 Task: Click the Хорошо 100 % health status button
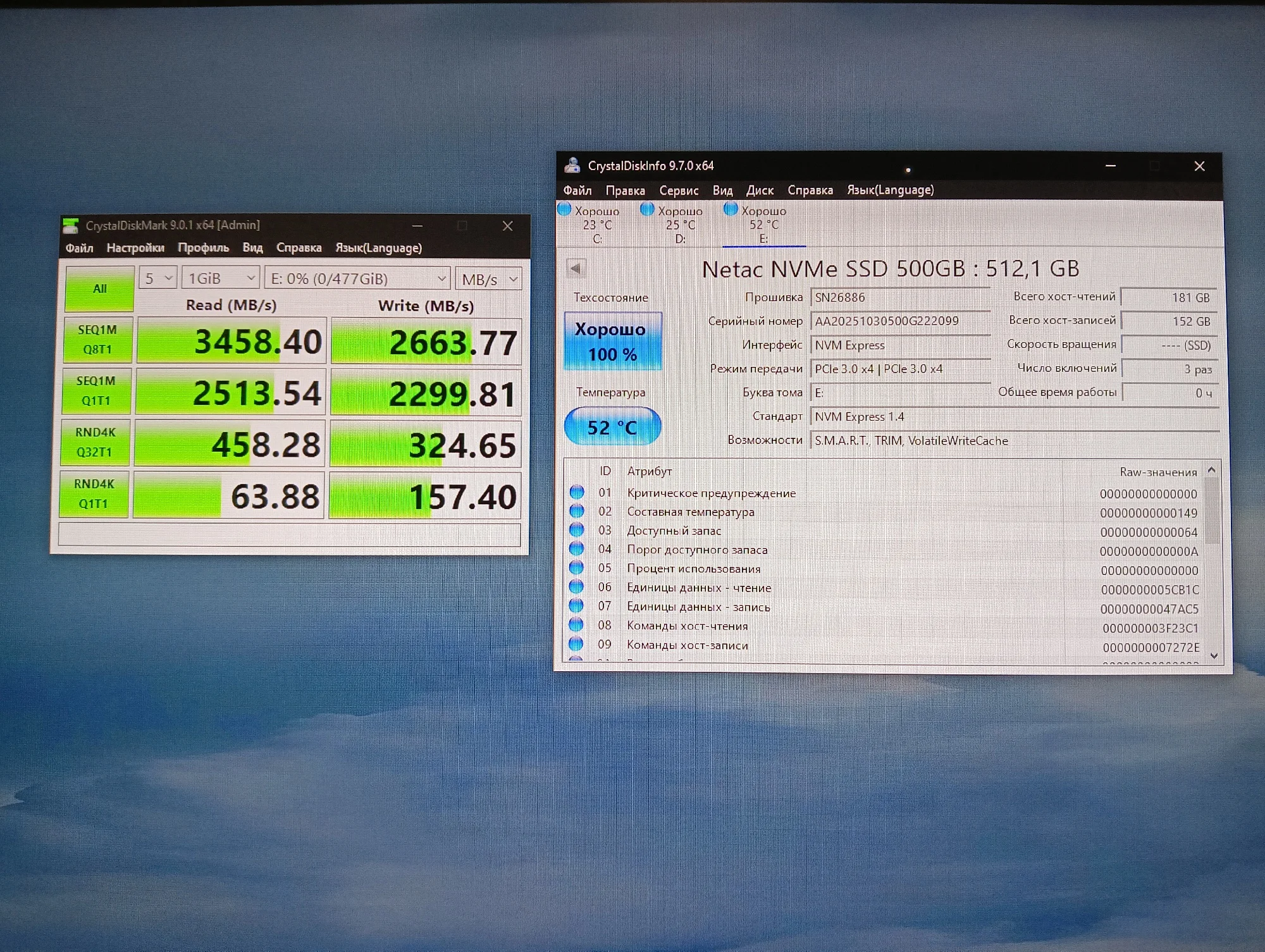(612, 341)
